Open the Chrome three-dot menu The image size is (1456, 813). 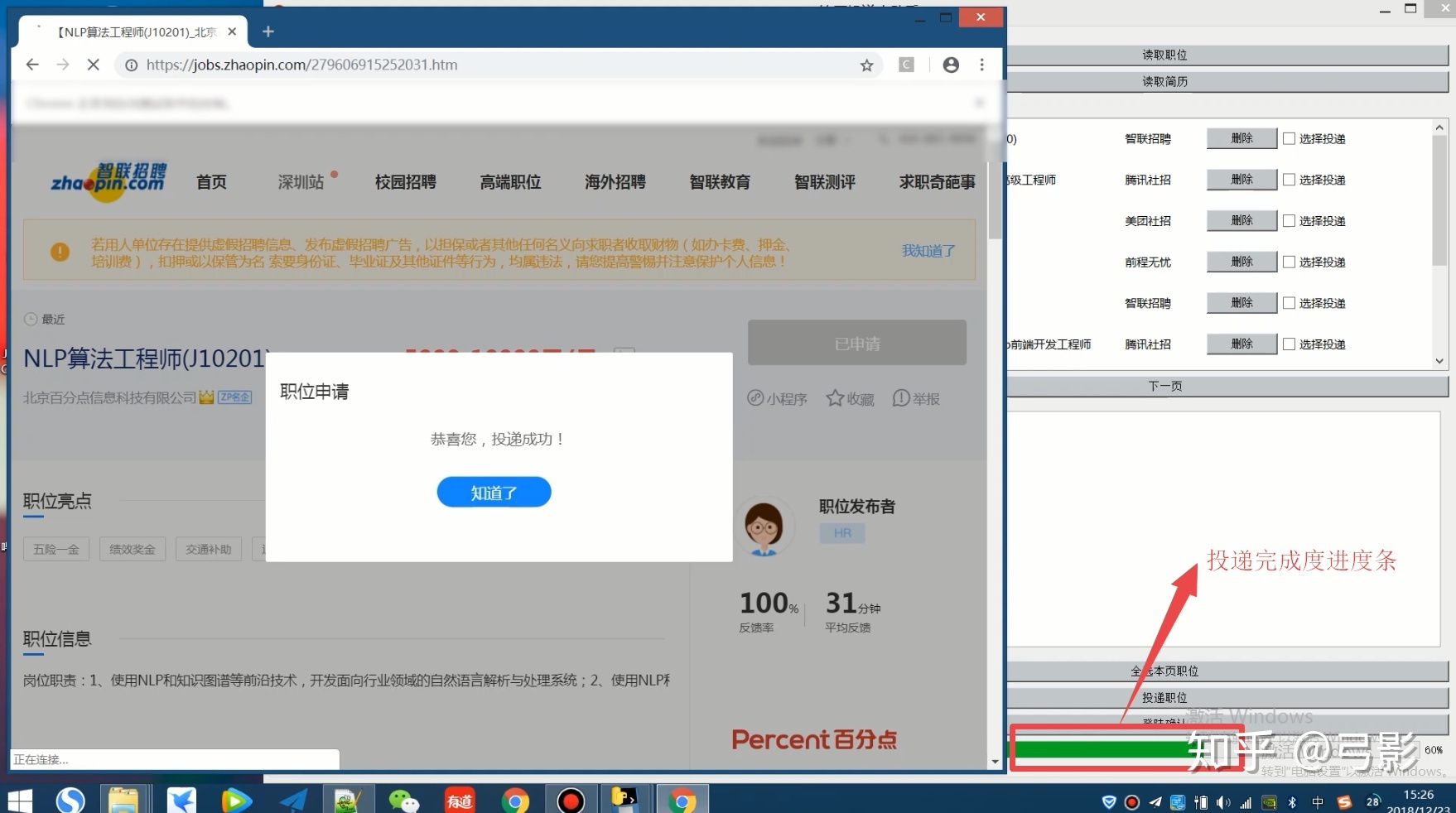click(x=982, y=65)
